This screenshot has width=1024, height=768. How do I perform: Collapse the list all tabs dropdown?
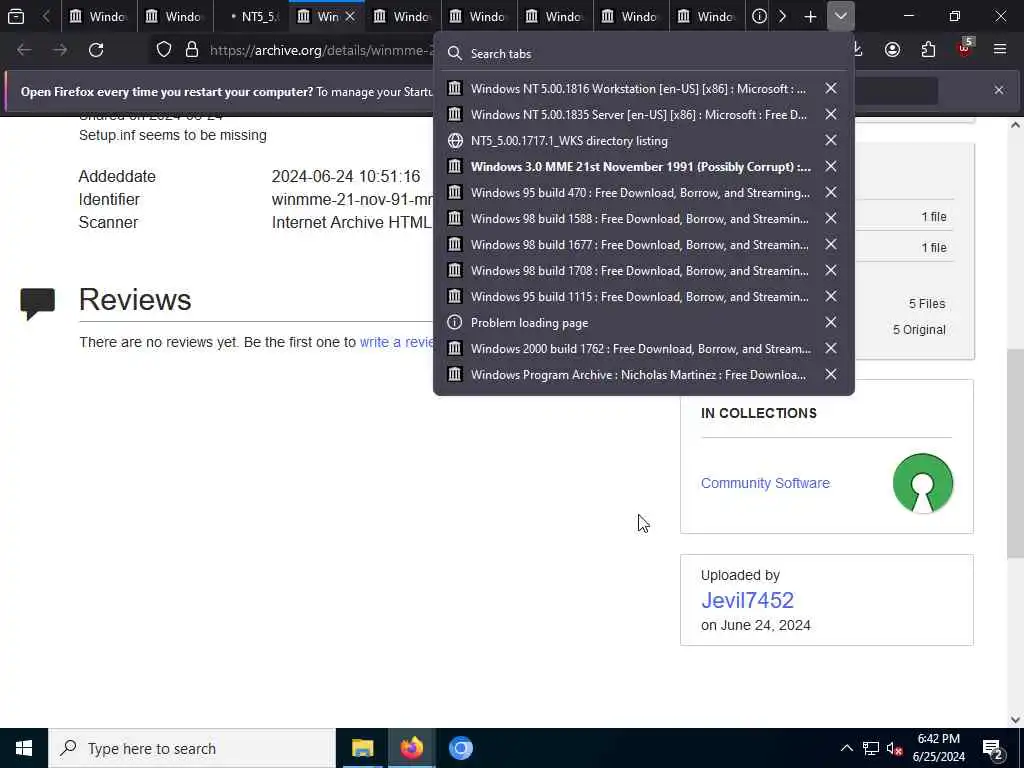(840, 16)
